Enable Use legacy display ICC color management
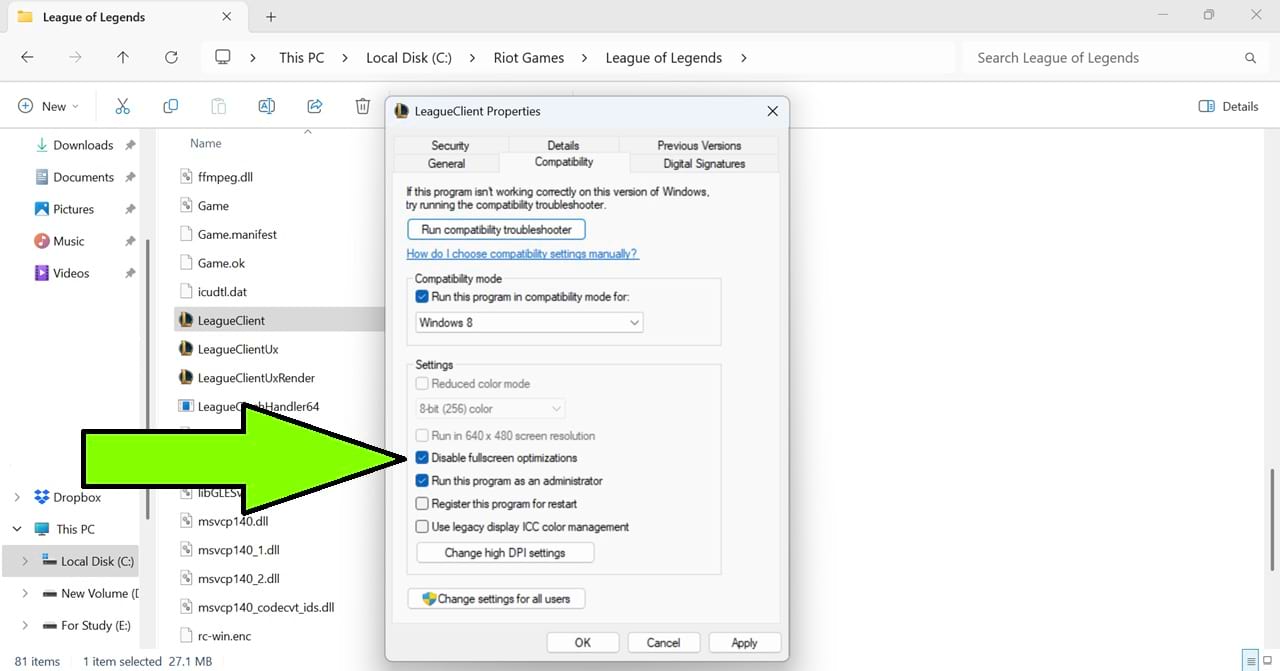The image size is (1280, 671). (x=422, y=527)
